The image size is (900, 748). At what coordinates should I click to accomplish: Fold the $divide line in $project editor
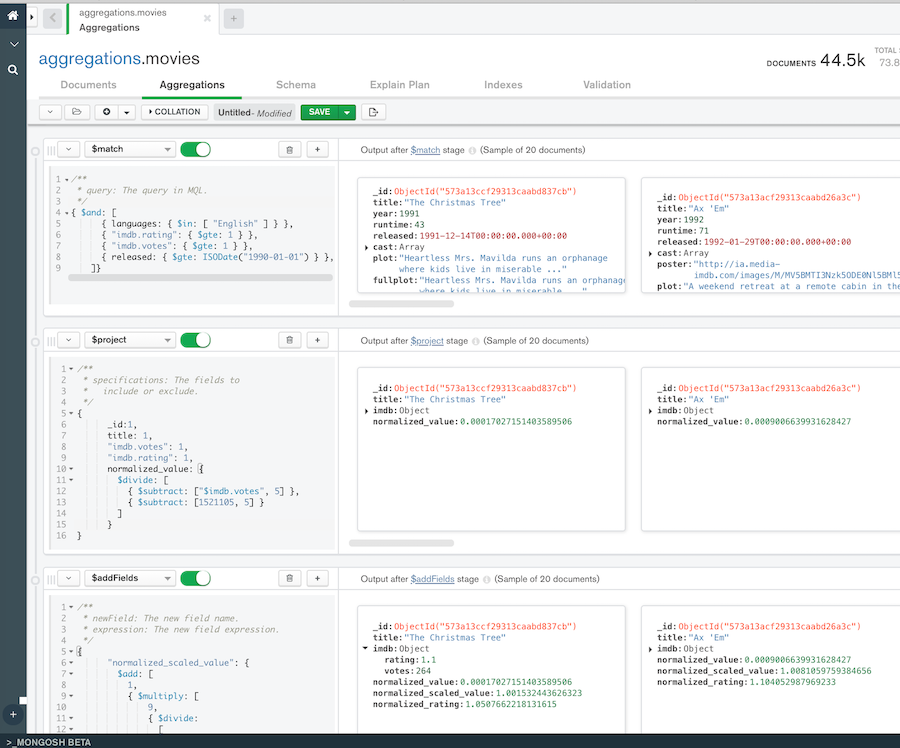[71, 480]
